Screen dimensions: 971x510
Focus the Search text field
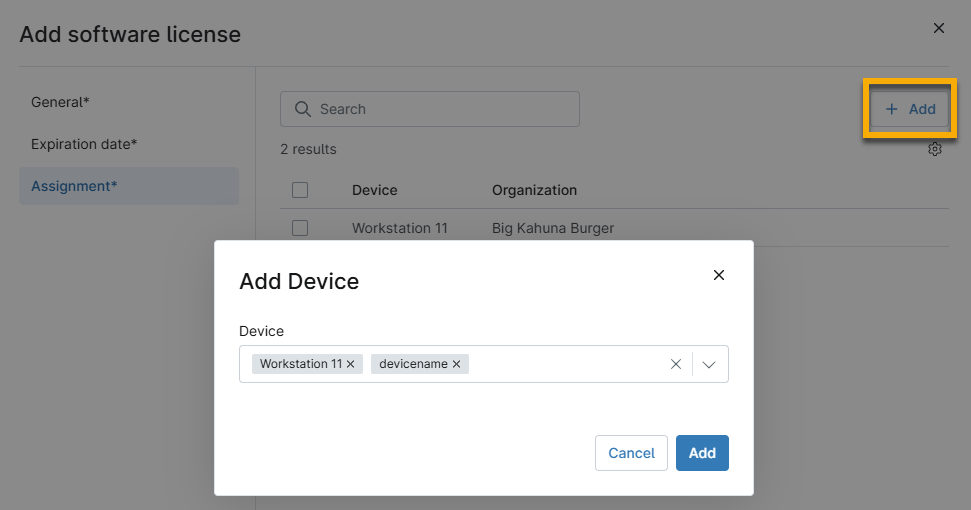click(x=440, y=109)
